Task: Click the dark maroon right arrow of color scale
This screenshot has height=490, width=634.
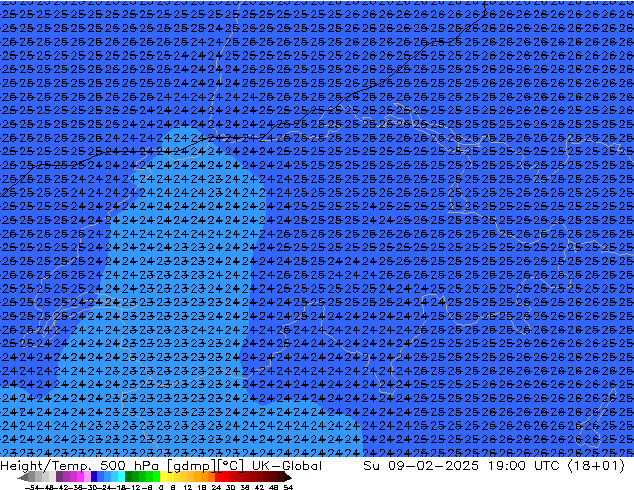Action: pos(288,477)
